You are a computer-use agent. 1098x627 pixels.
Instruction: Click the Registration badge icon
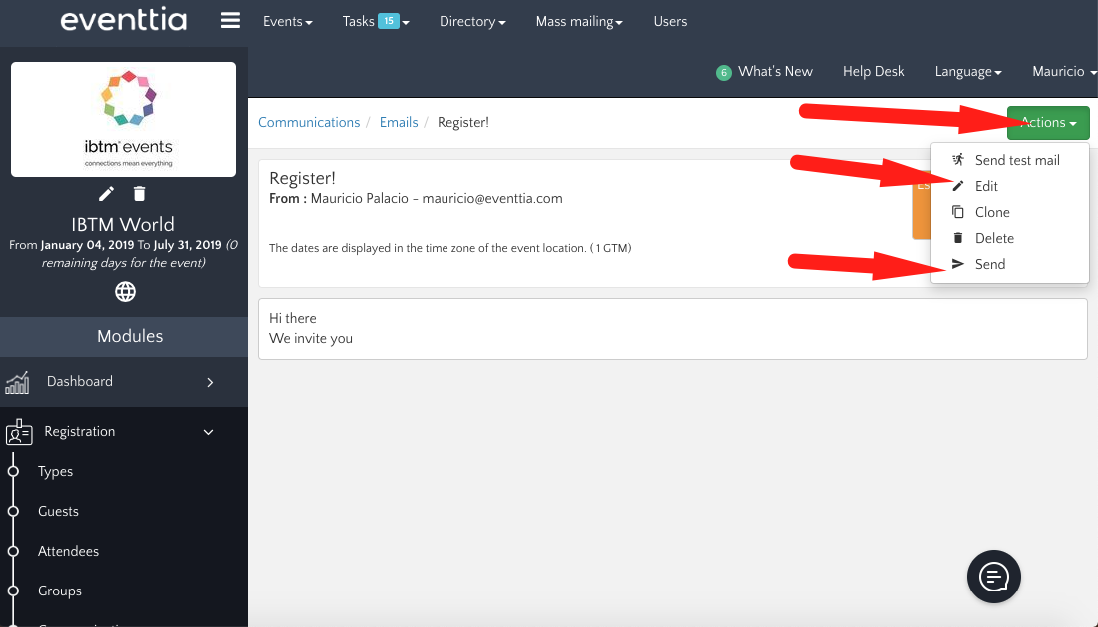tap(18, 432)
